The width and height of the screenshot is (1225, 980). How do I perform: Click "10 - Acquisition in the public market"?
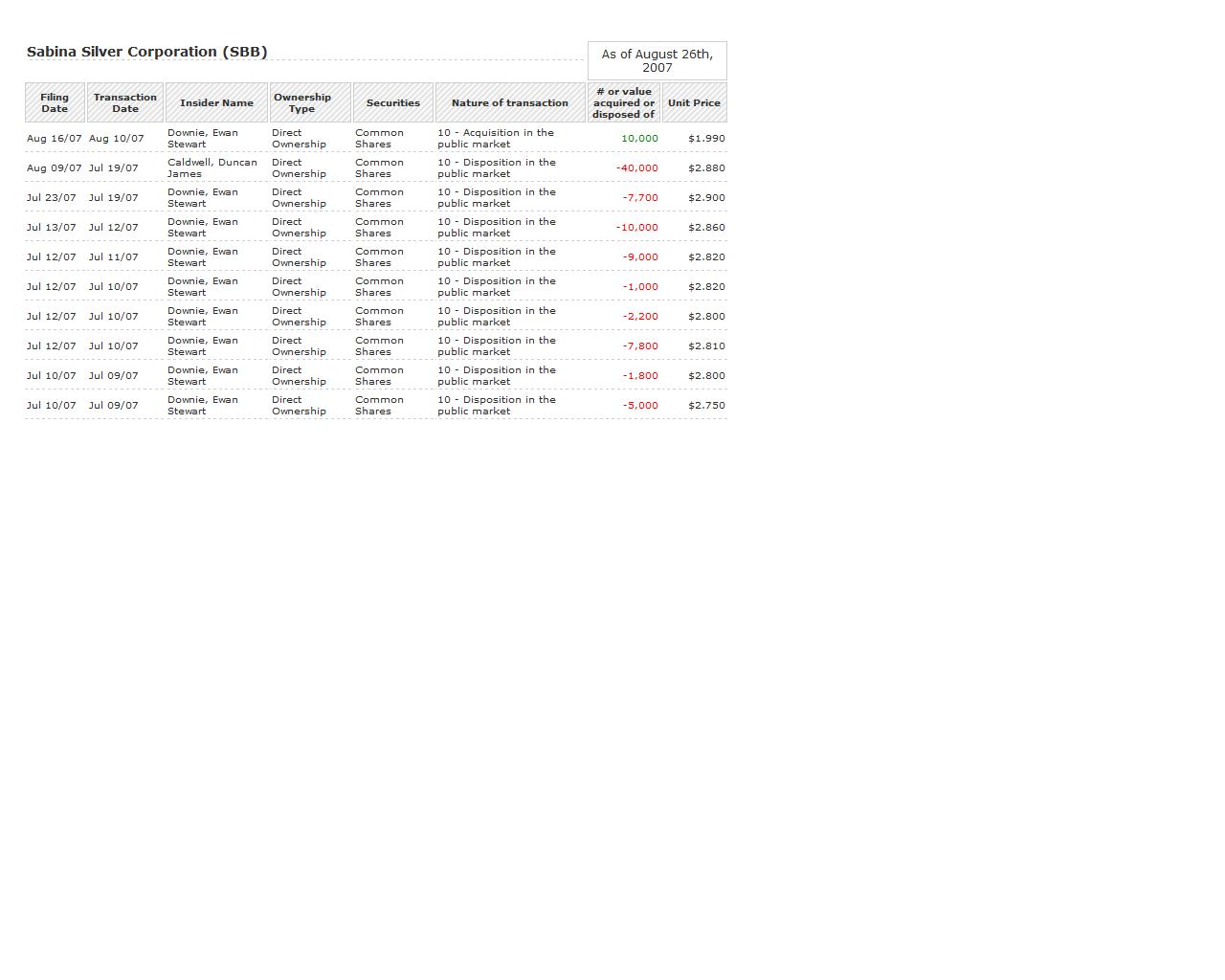pos(496,139)
